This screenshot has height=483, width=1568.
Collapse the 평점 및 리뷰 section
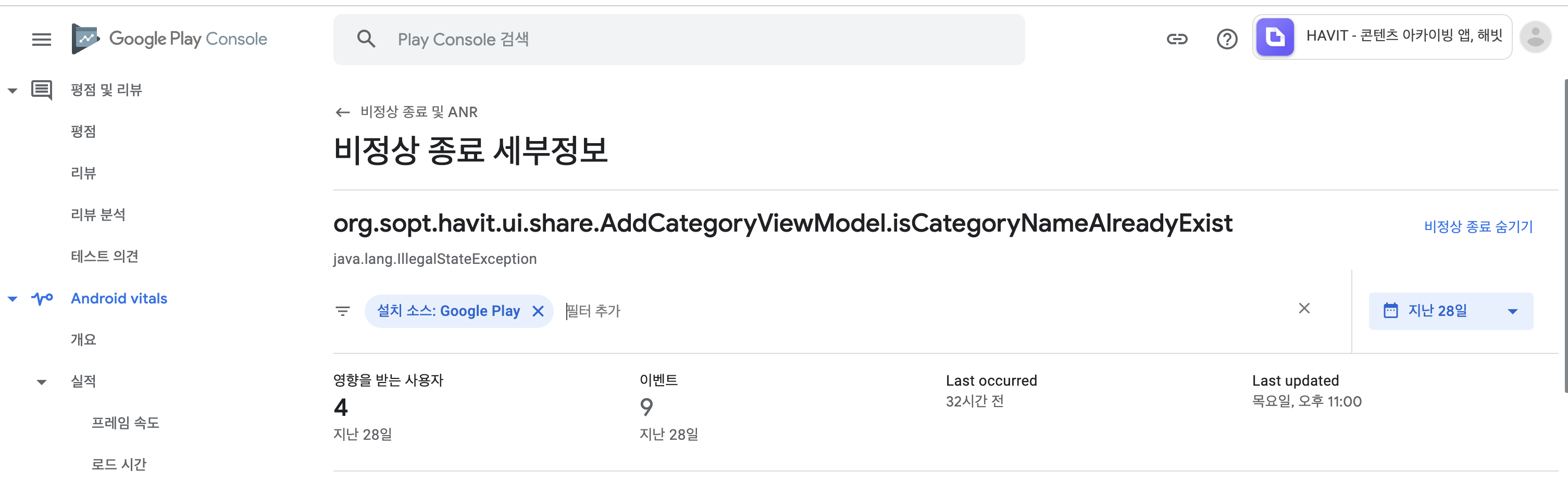tap(12, 90)
